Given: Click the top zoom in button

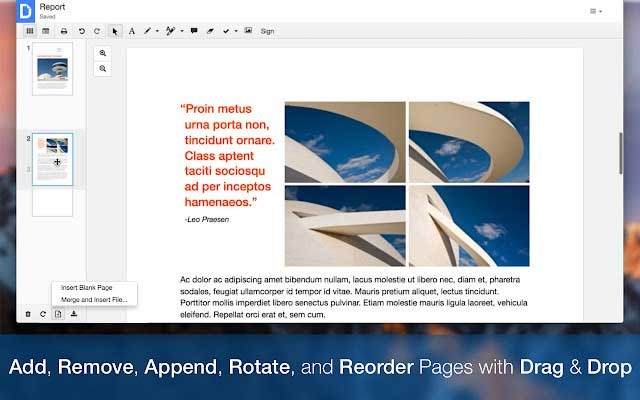Looking at the screenshot, I should [x=103, y=53].
